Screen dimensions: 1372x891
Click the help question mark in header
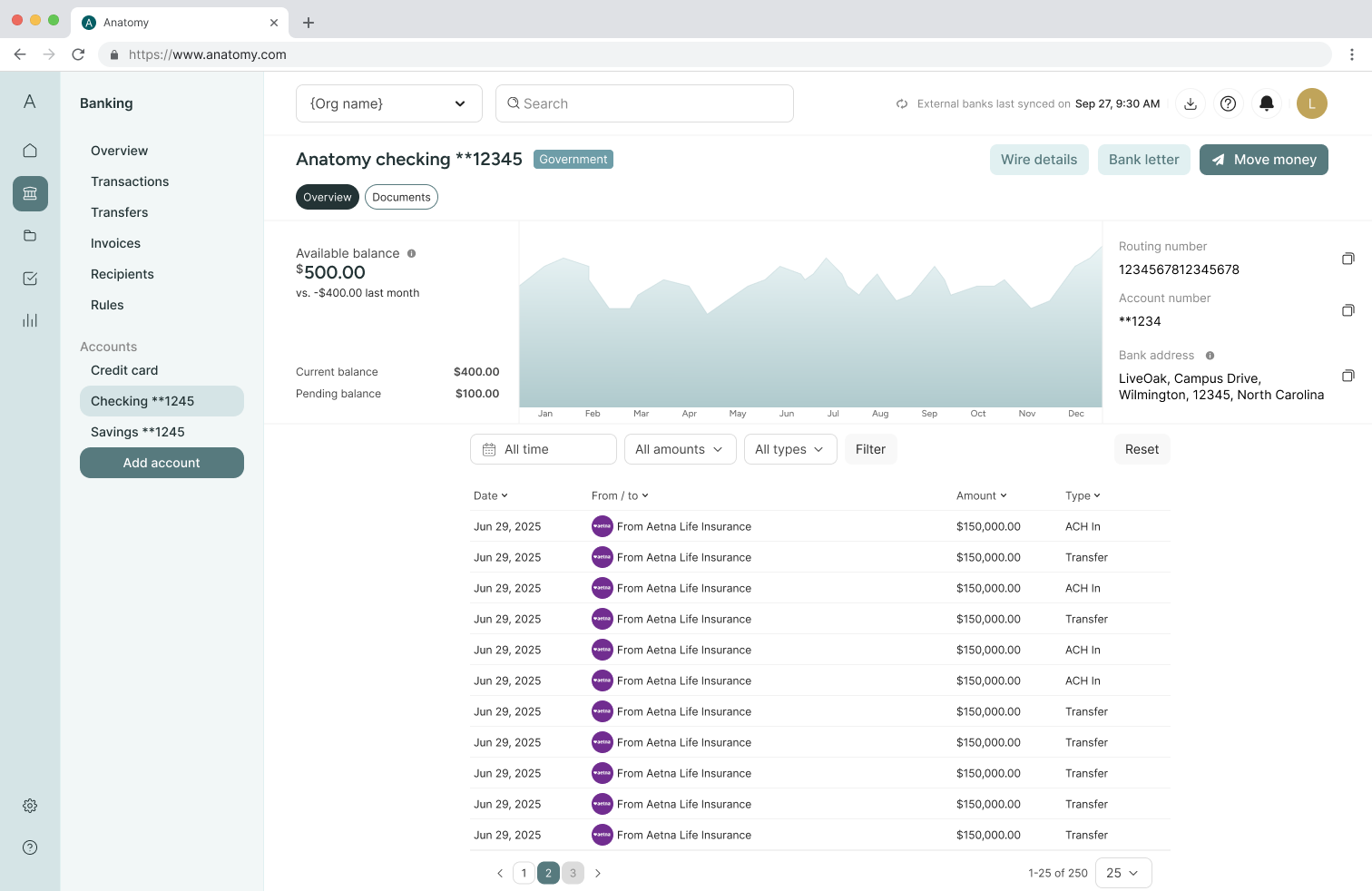point(1228,103)
